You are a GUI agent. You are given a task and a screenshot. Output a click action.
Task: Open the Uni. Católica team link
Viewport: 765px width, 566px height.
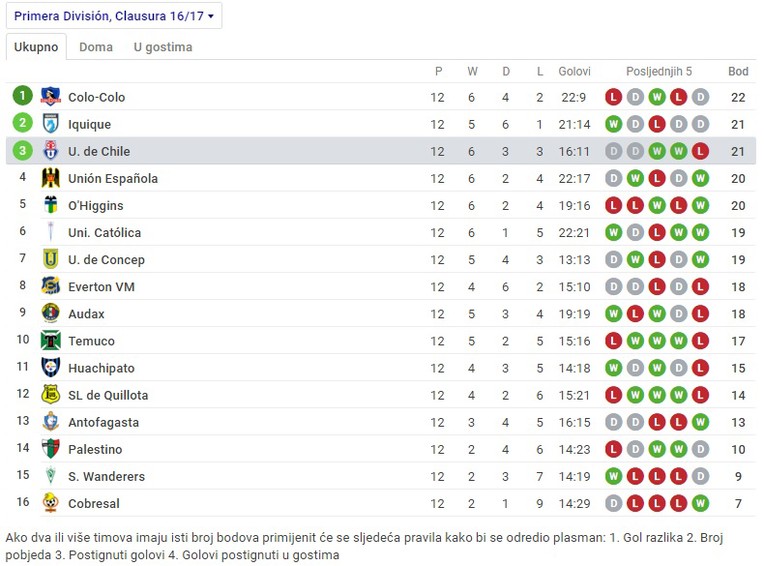tap(104, 233)
